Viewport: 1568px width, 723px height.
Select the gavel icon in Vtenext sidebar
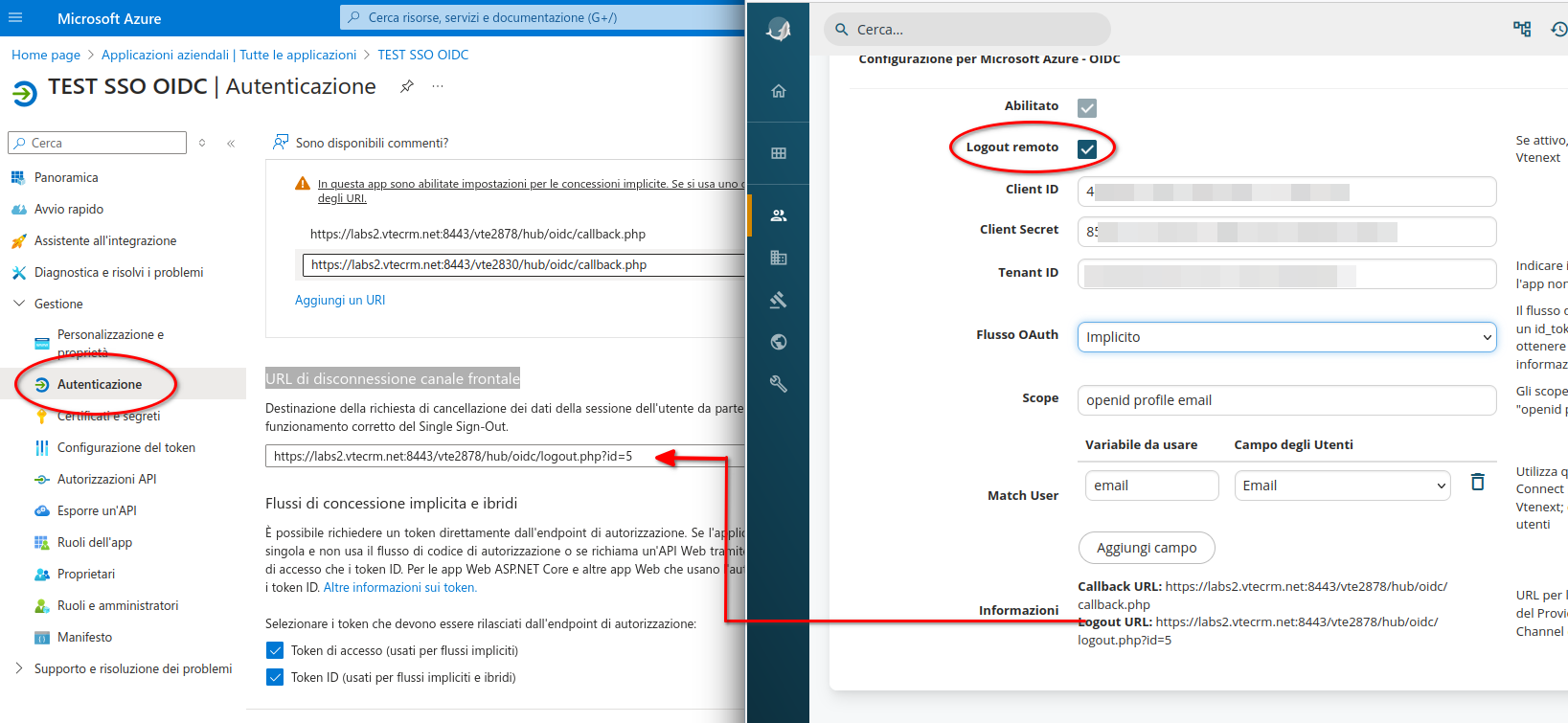click(x=779, y=300)
